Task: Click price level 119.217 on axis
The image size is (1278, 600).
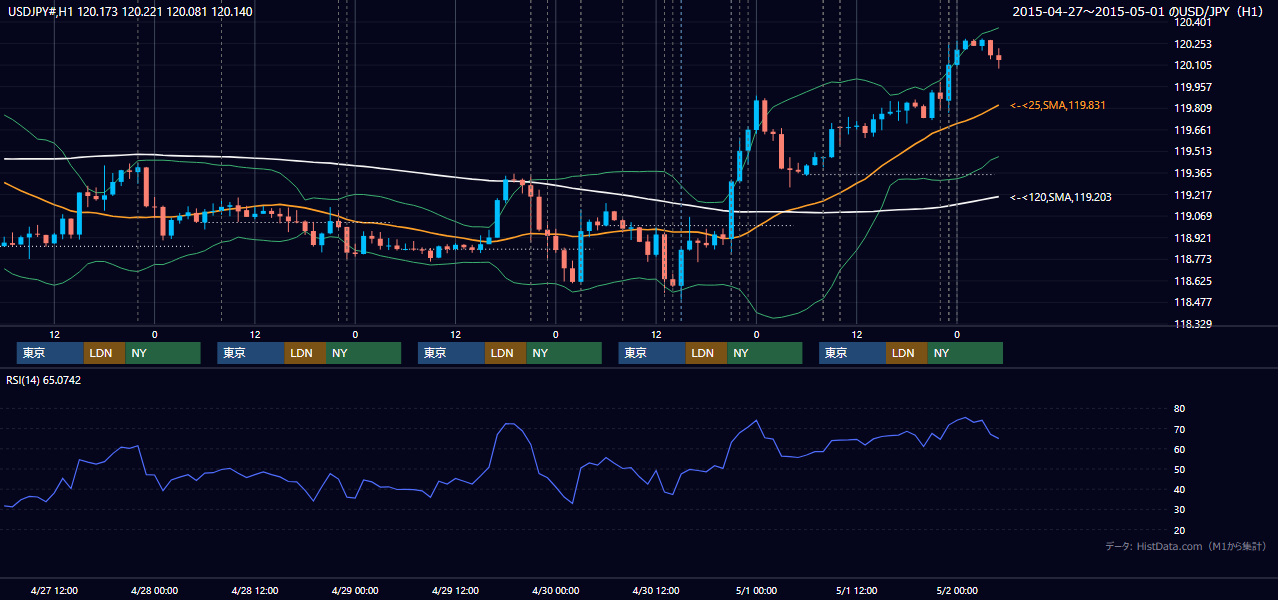Action: click(x=1193, y=195)
